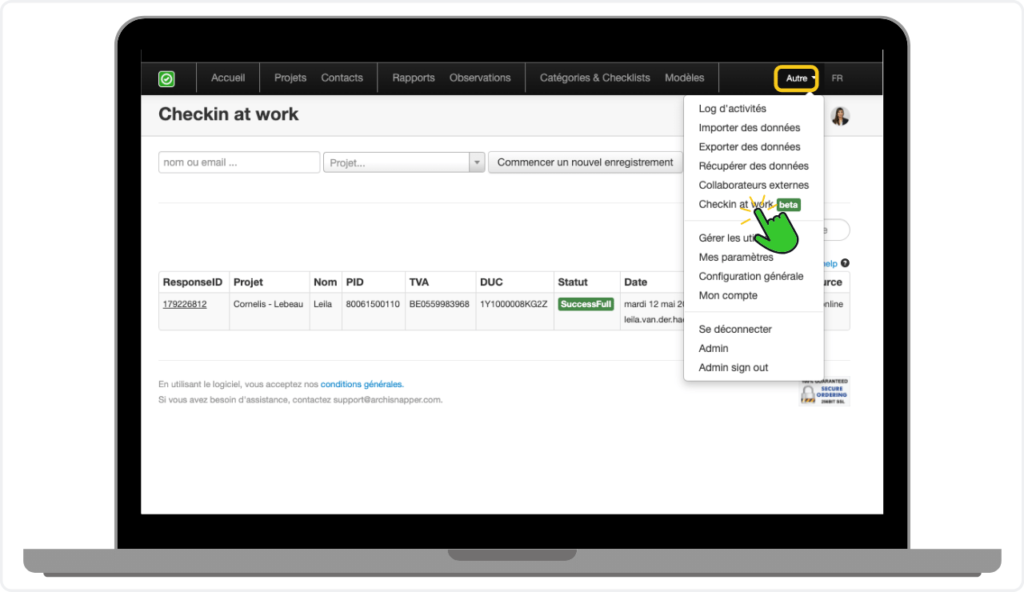
Task: Select Admin menu entry
Action: pyautogui.click(x=713, y=348)
